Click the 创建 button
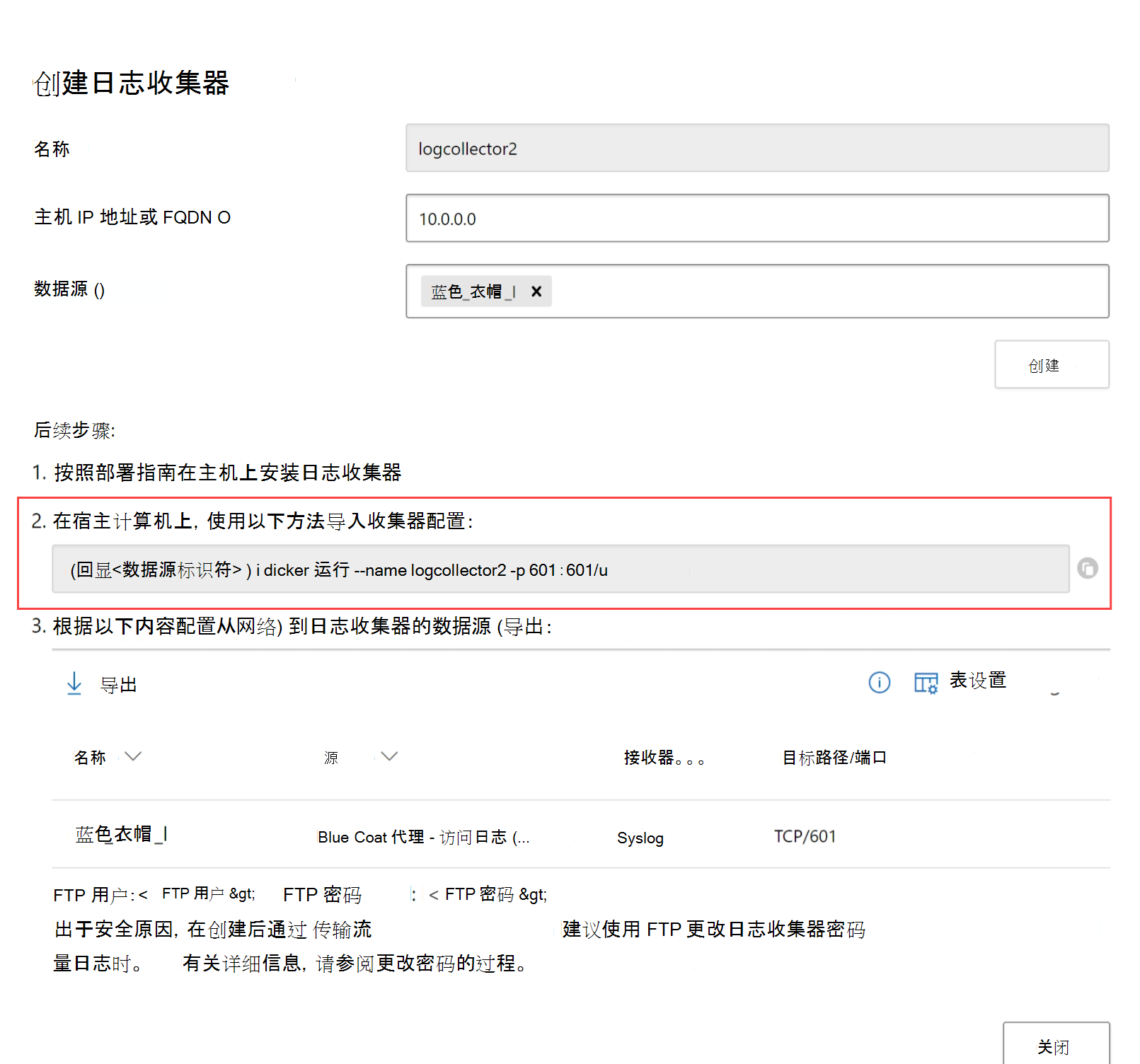1140x1064 pixels. [1052, 365]
